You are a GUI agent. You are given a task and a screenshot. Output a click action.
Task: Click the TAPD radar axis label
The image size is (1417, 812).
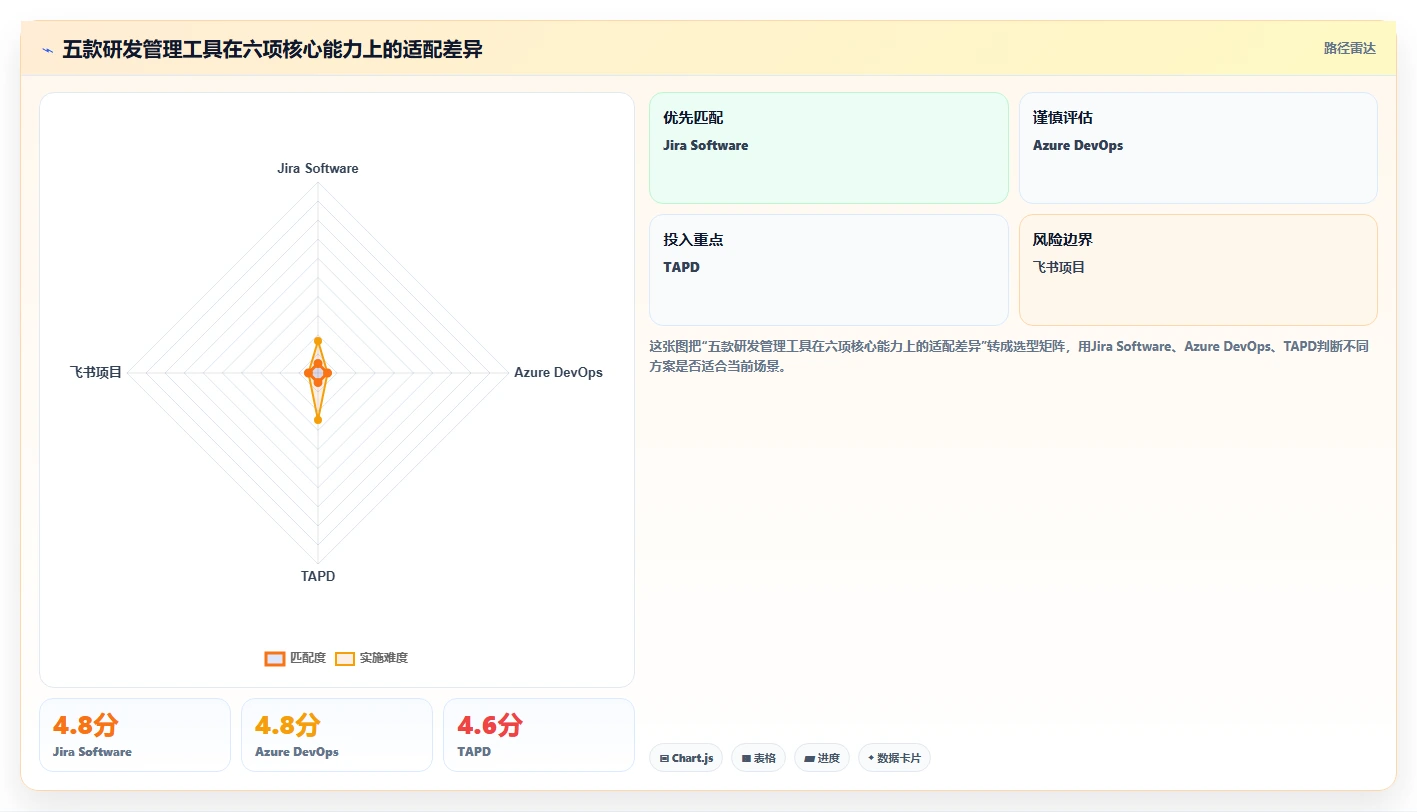click(x=318, y=576)
